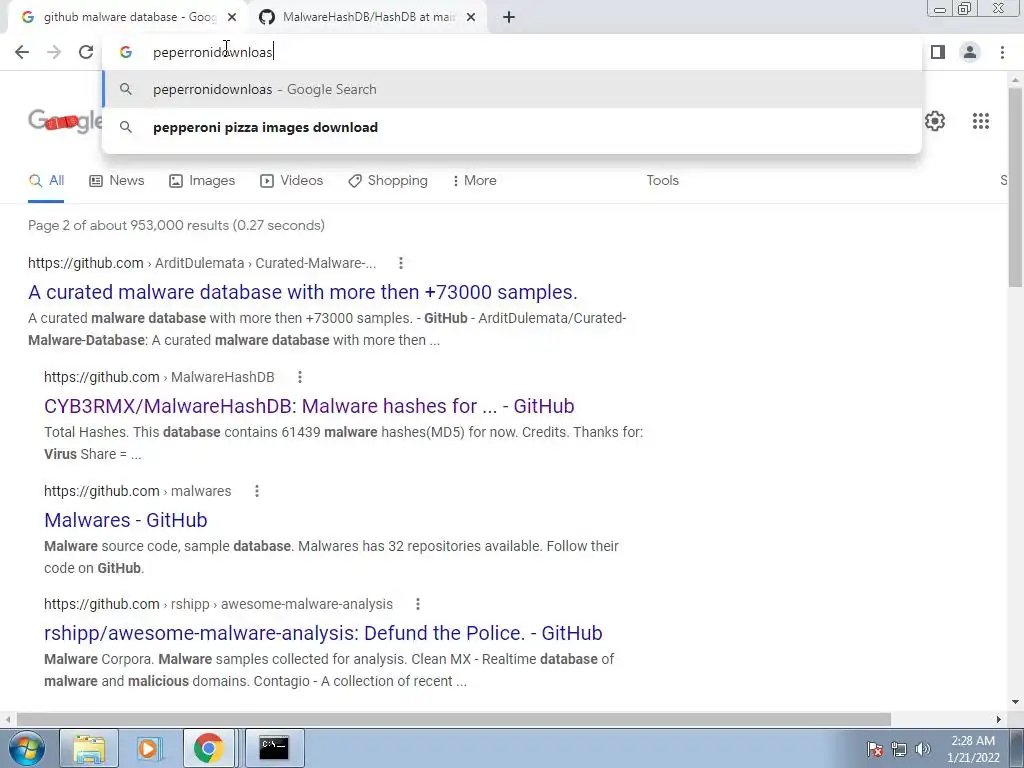Go back to the previous page

pyautogui.click(x=22, y=52)
